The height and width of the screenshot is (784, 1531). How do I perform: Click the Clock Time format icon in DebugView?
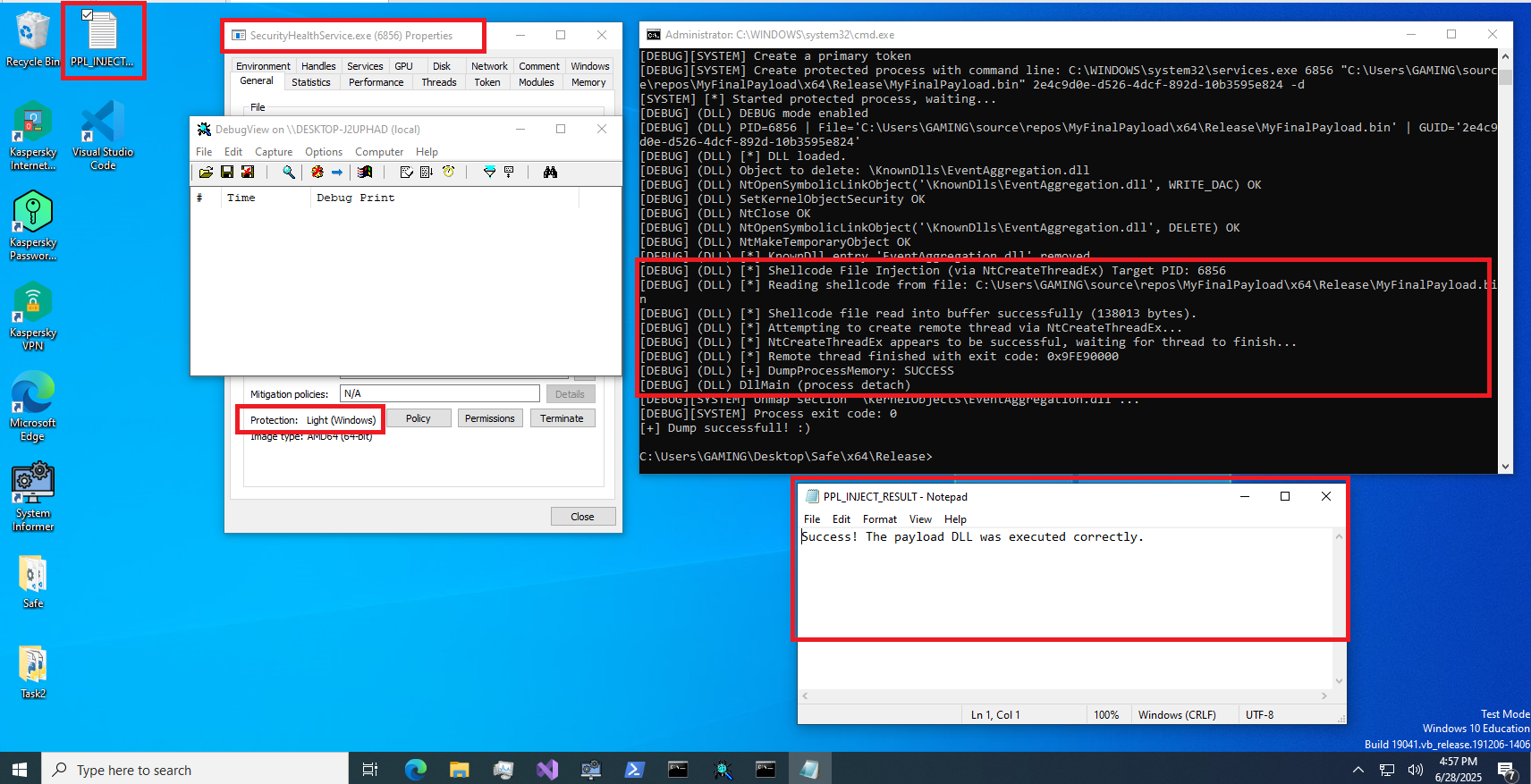pyautogui.click(x=448, y=172)
